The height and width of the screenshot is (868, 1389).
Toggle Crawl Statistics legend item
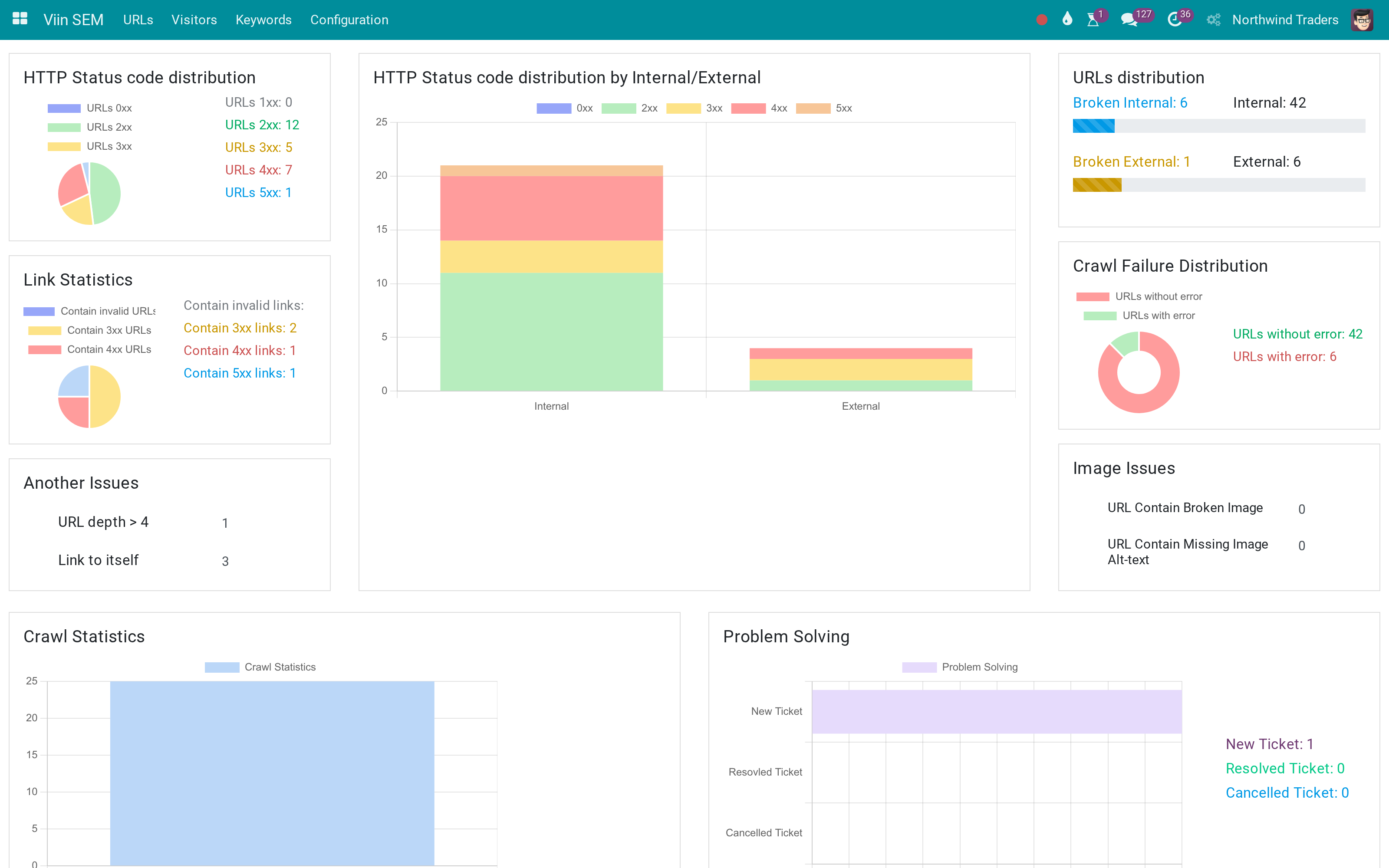tap(260, 667)
